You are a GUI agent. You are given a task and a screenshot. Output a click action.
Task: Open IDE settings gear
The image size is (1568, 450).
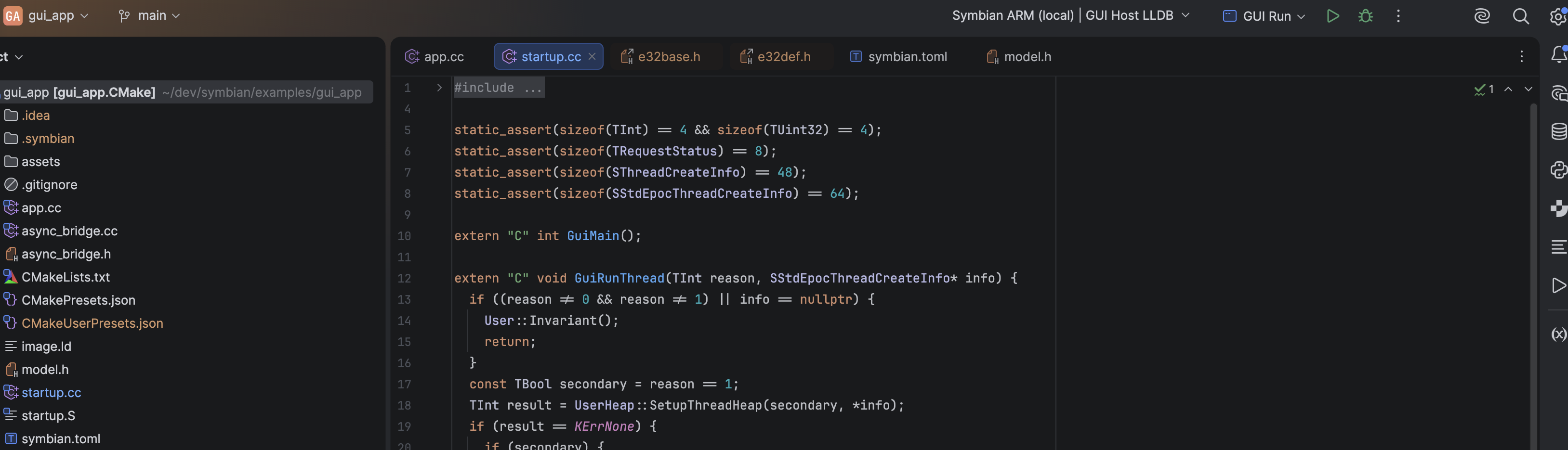click(1559, 16)
